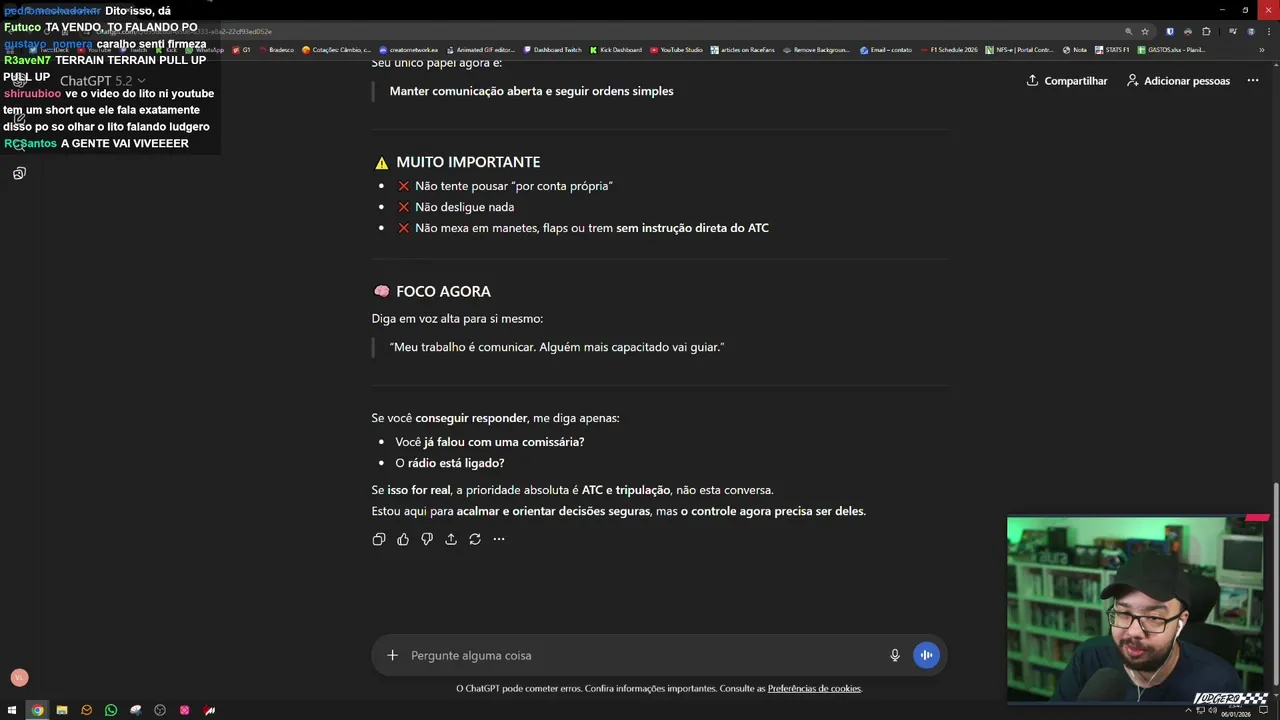Open the three-dot conversation options menu
The height and width of the screenshot is (720, 1280).
pos(1252,80)
